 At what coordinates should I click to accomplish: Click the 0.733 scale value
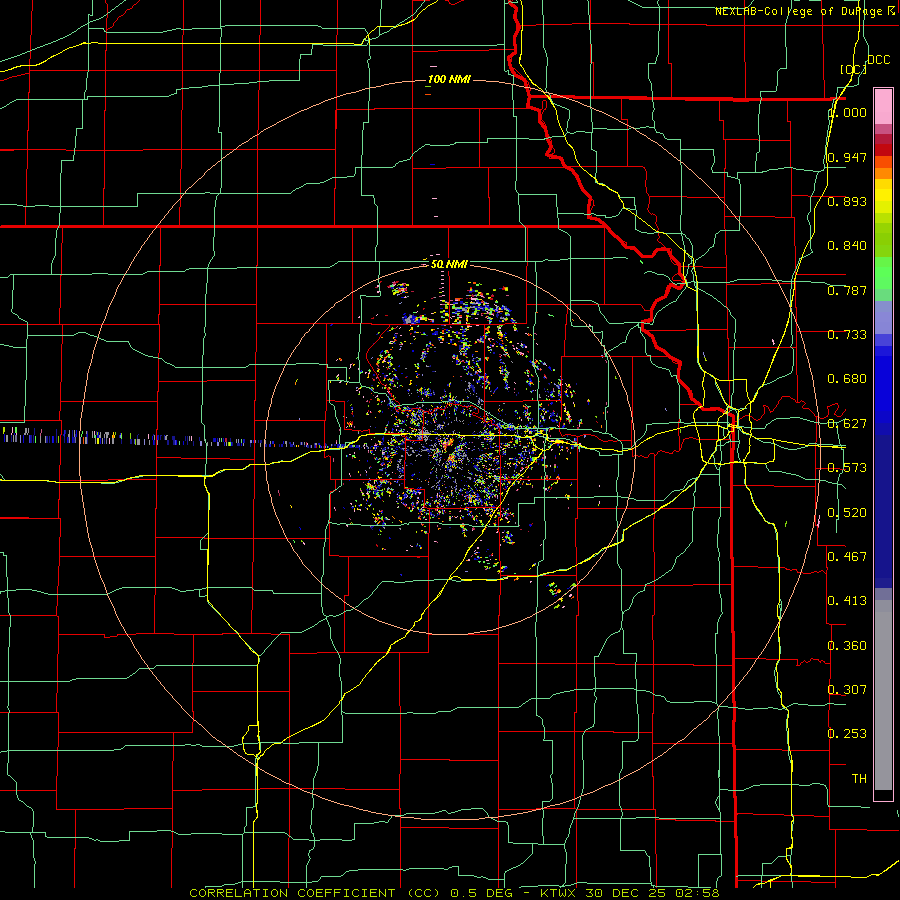click(847, 335)
